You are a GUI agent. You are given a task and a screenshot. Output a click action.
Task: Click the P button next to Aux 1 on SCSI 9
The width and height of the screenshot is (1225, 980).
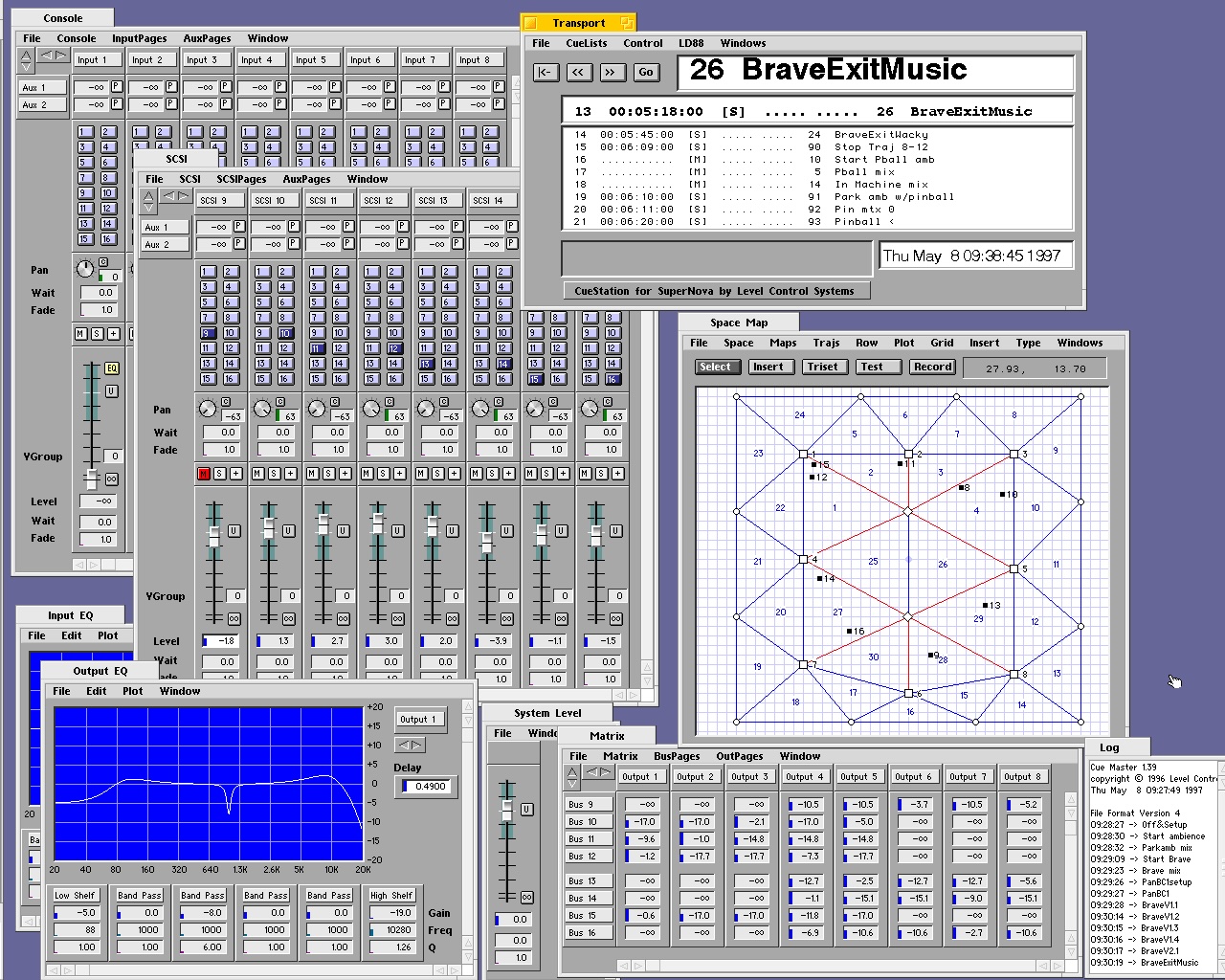tap(238, 227)
